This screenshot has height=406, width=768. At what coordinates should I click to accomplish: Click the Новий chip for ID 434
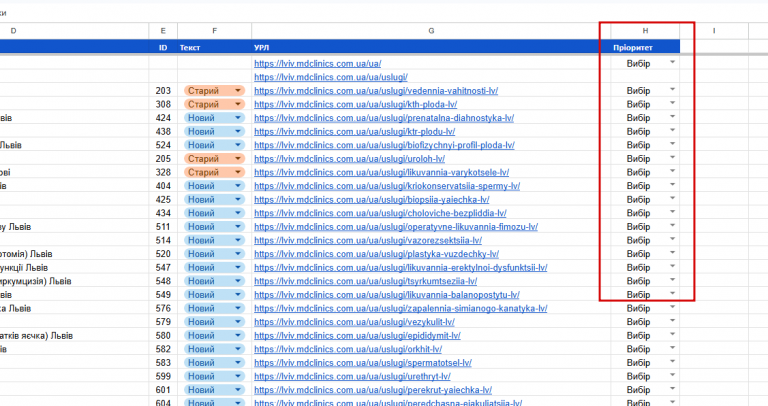[214, 213]
